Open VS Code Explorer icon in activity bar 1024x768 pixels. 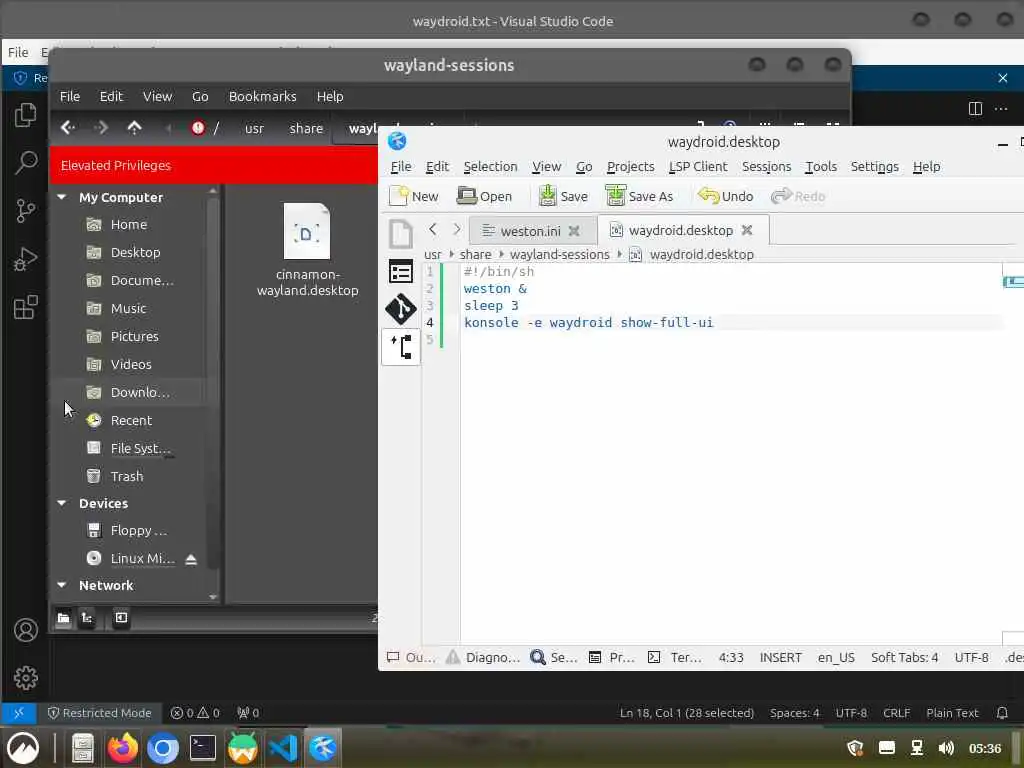point(25,115)
